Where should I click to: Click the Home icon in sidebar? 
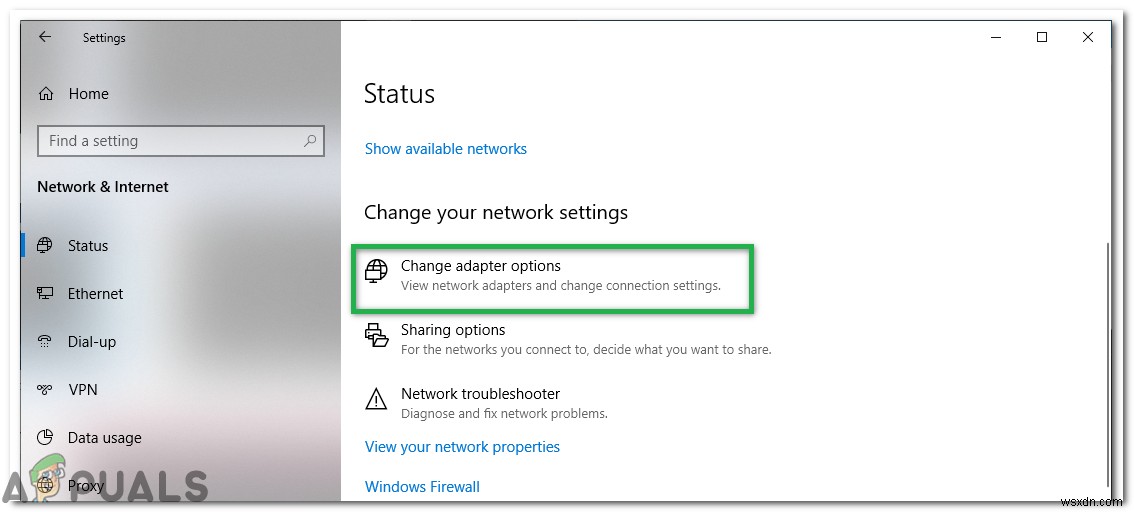pyautogui.click(x=46, y=94)
